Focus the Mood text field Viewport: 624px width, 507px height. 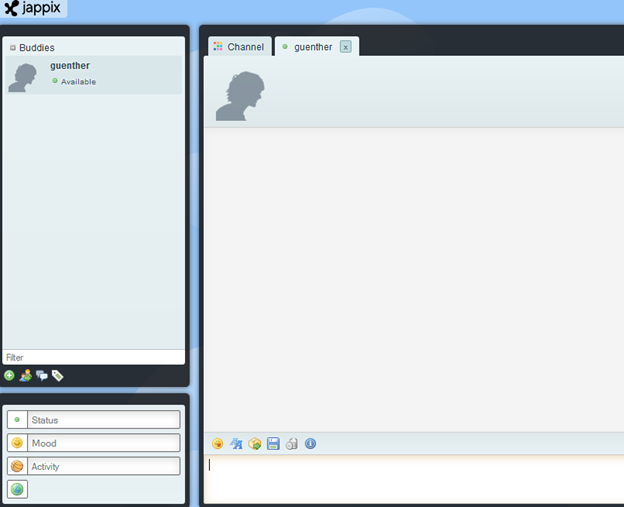coord(104,443)
